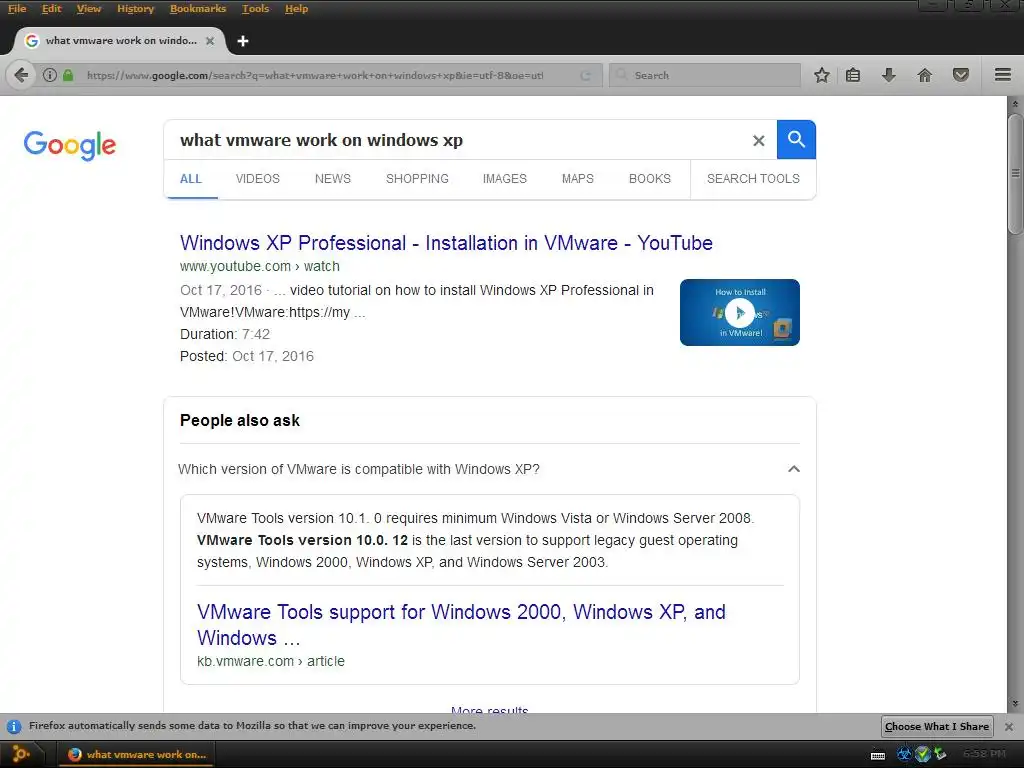Open SEARCH TOOLS options
Image resolution: width=1024 pixels, height=768 pixels.
click(753, 179)
